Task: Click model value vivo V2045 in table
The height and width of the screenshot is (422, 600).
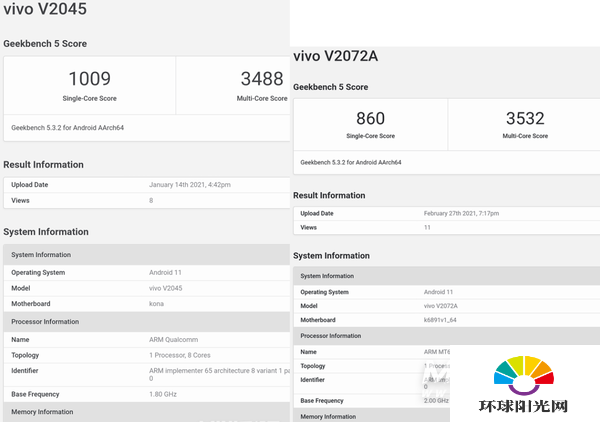Action: coord(166,288)
